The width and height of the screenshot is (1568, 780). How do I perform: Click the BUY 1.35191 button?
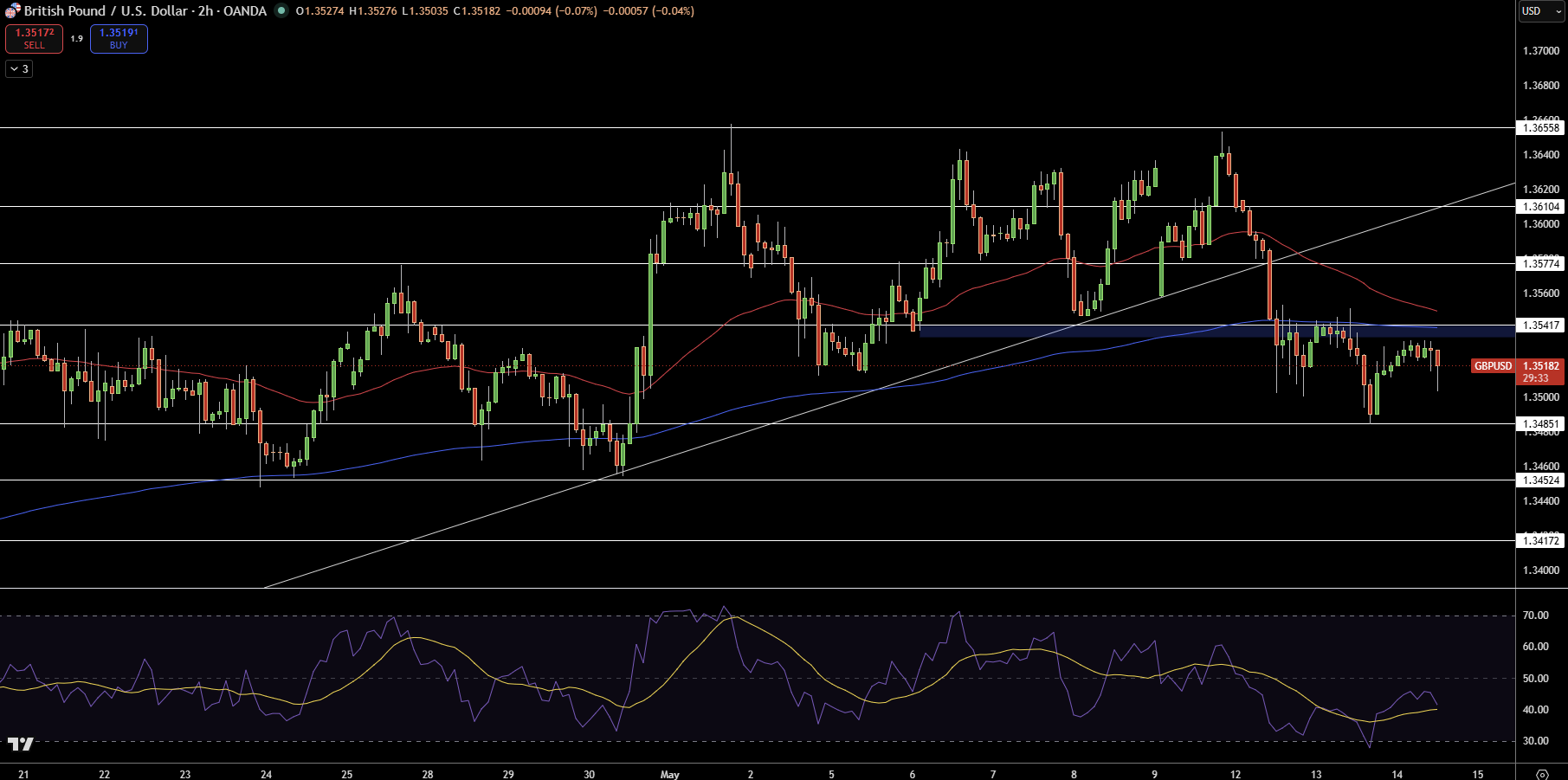tap(119, 39)
